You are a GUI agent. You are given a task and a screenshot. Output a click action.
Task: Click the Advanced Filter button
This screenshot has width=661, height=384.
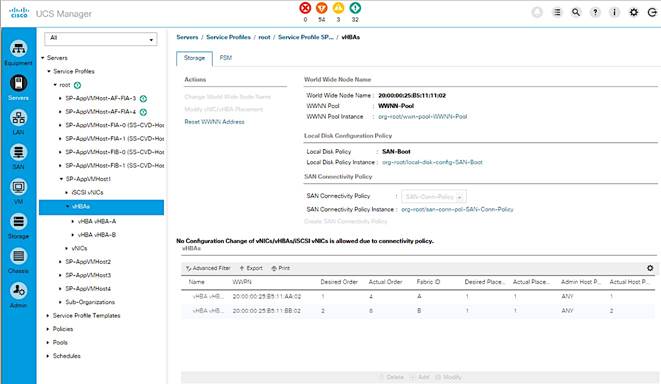tap(208, 268)
